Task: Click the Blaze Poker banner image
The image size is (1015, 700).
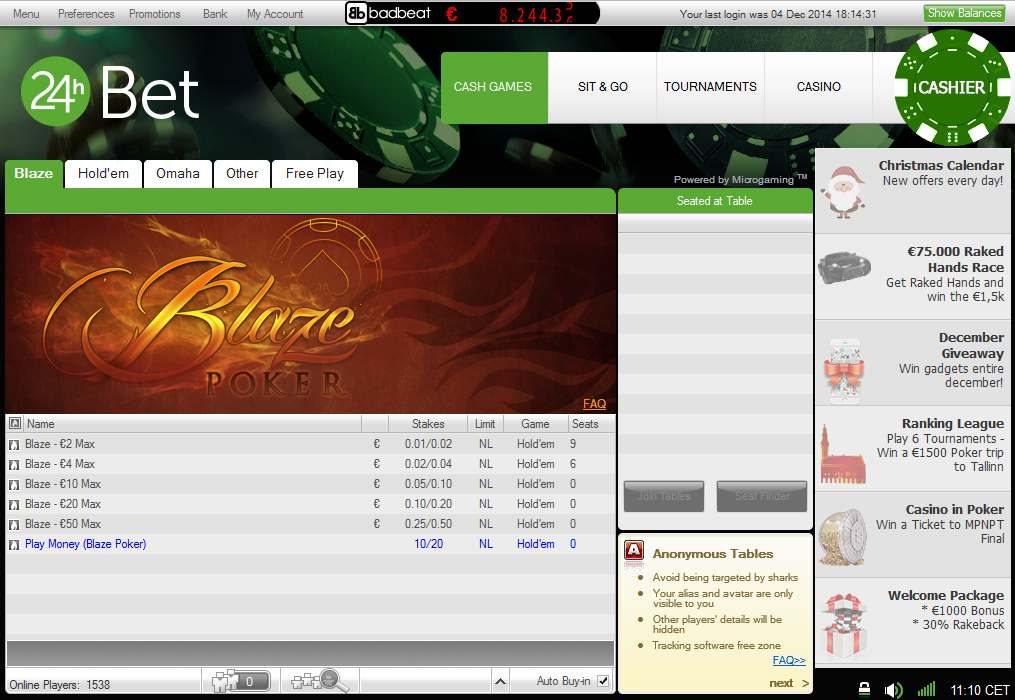Action: [311, 314]
